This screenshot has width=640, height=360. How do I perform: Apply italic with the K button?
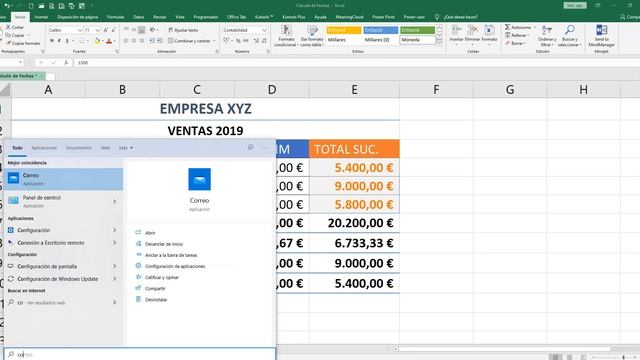pyautogui.click(x=60, y=41)
